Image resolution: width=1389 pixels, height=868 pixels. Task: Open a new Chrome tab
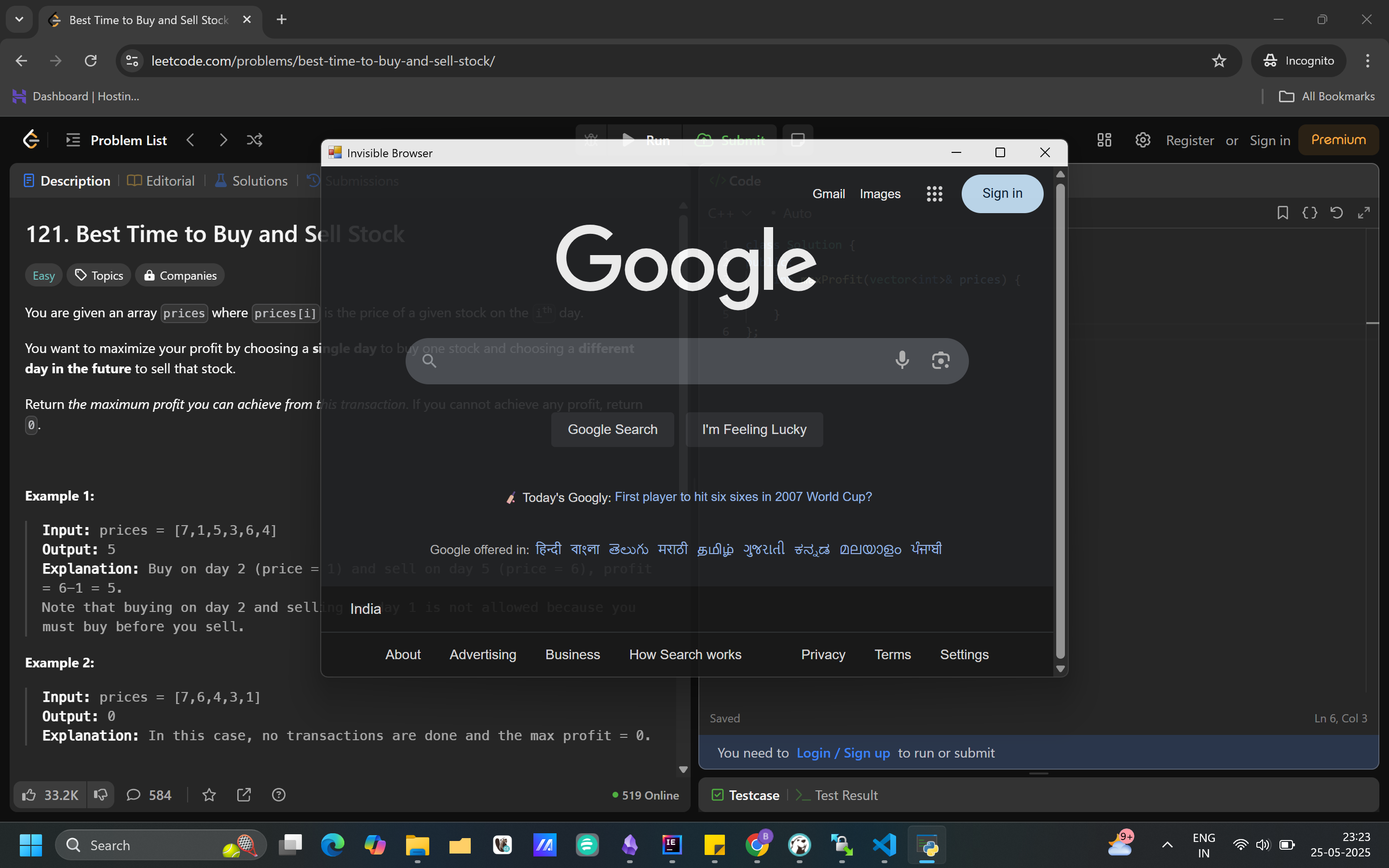[x=281, y=19]
